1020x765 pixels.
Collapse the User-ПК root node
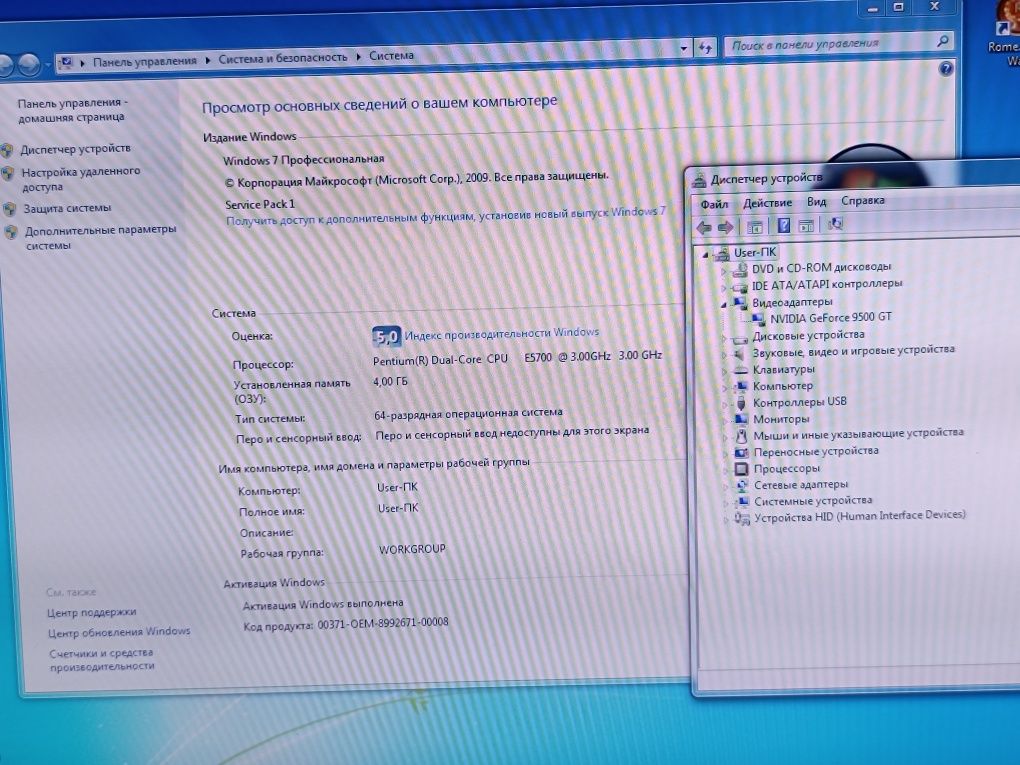(x=705, y=255)
